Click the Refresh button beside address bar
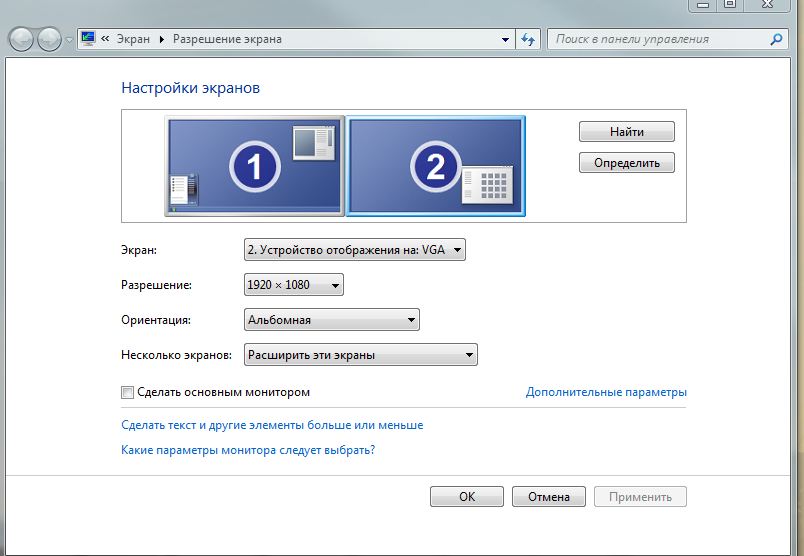Screen dimensions: 804x556 tap(529, 40)
